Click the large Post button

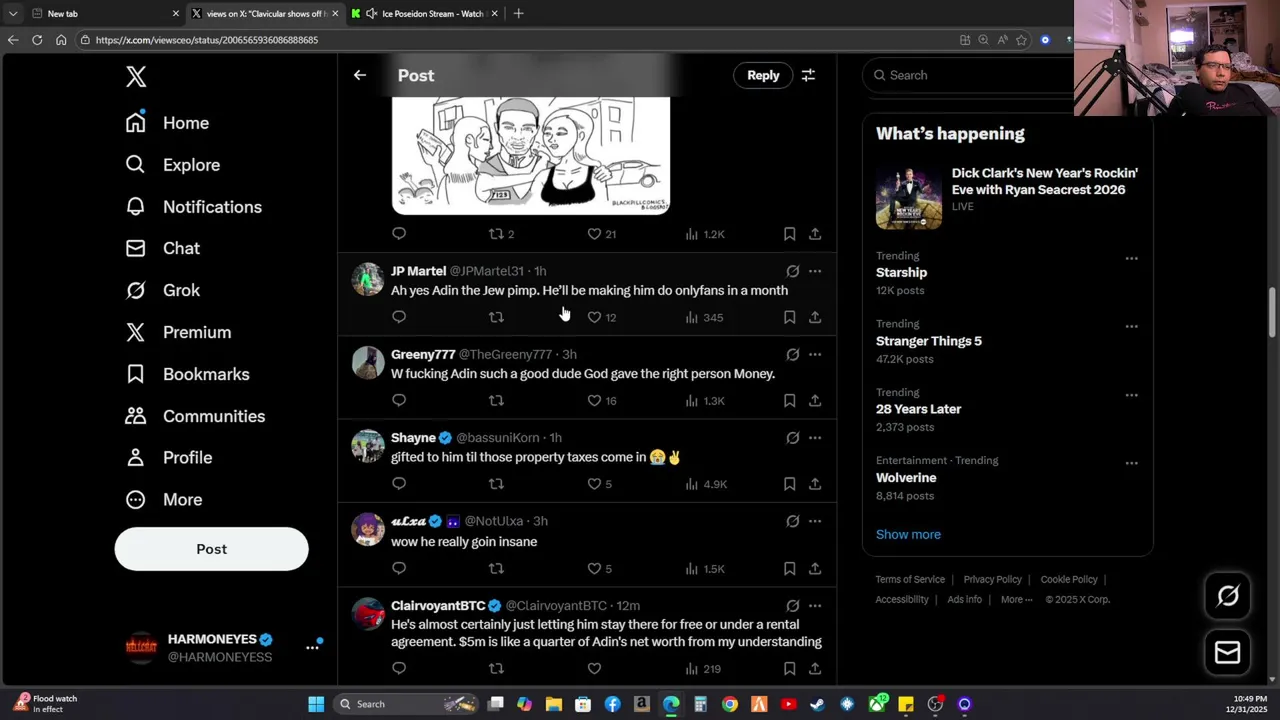click(211, 549)
